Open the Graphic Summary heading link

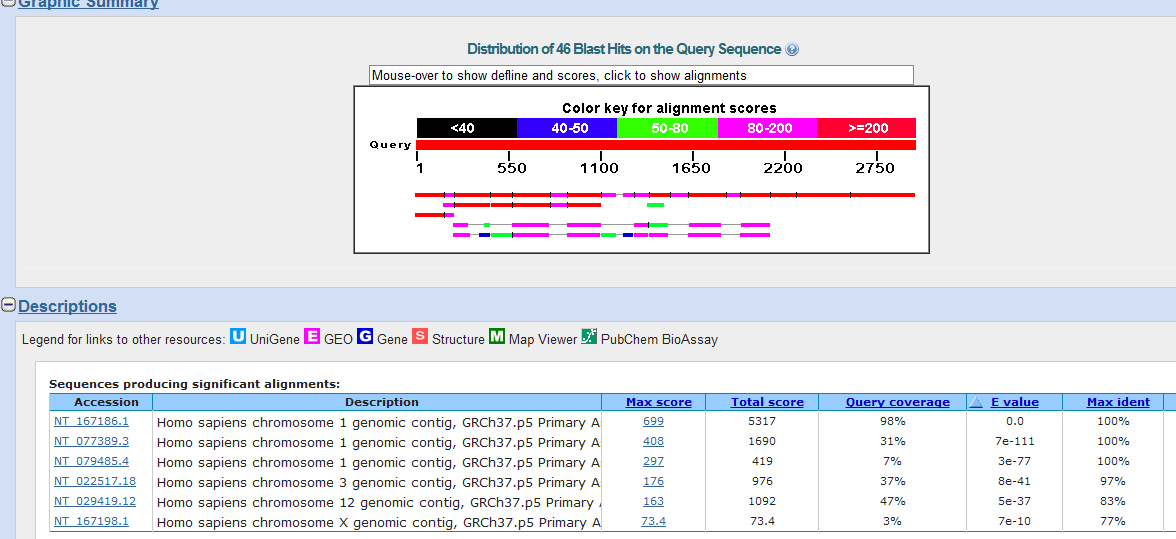[88, 4]
